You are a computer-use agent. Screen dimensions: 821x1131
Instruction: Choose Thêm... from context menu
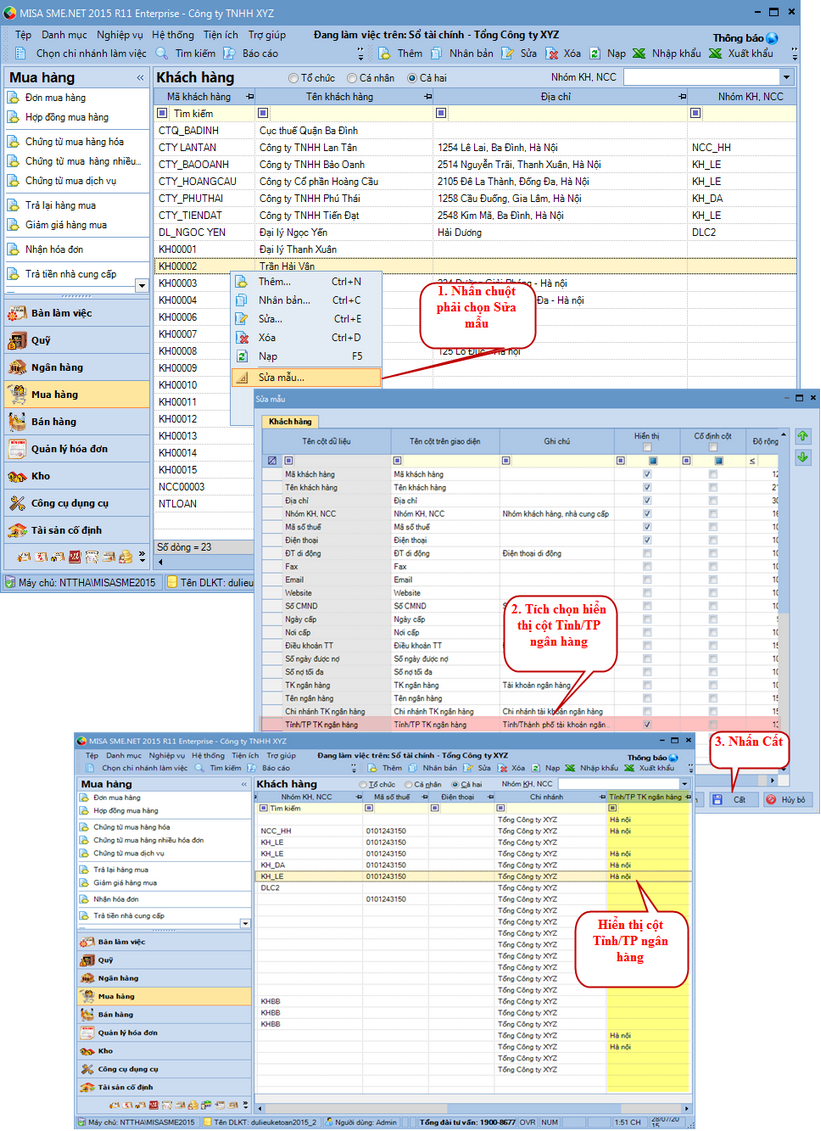306,282
